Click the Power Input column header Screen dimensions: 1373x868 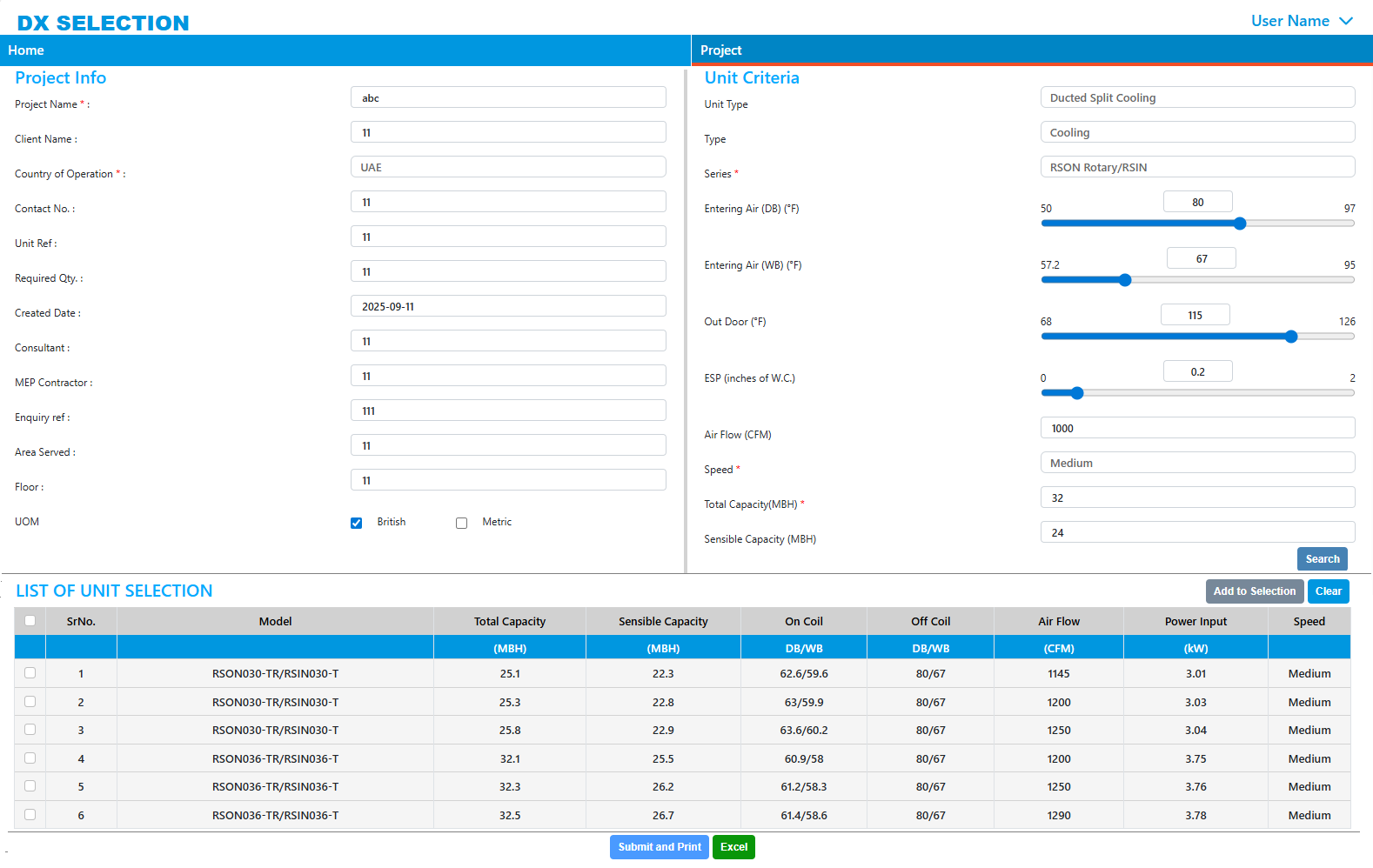[1196, 621]
